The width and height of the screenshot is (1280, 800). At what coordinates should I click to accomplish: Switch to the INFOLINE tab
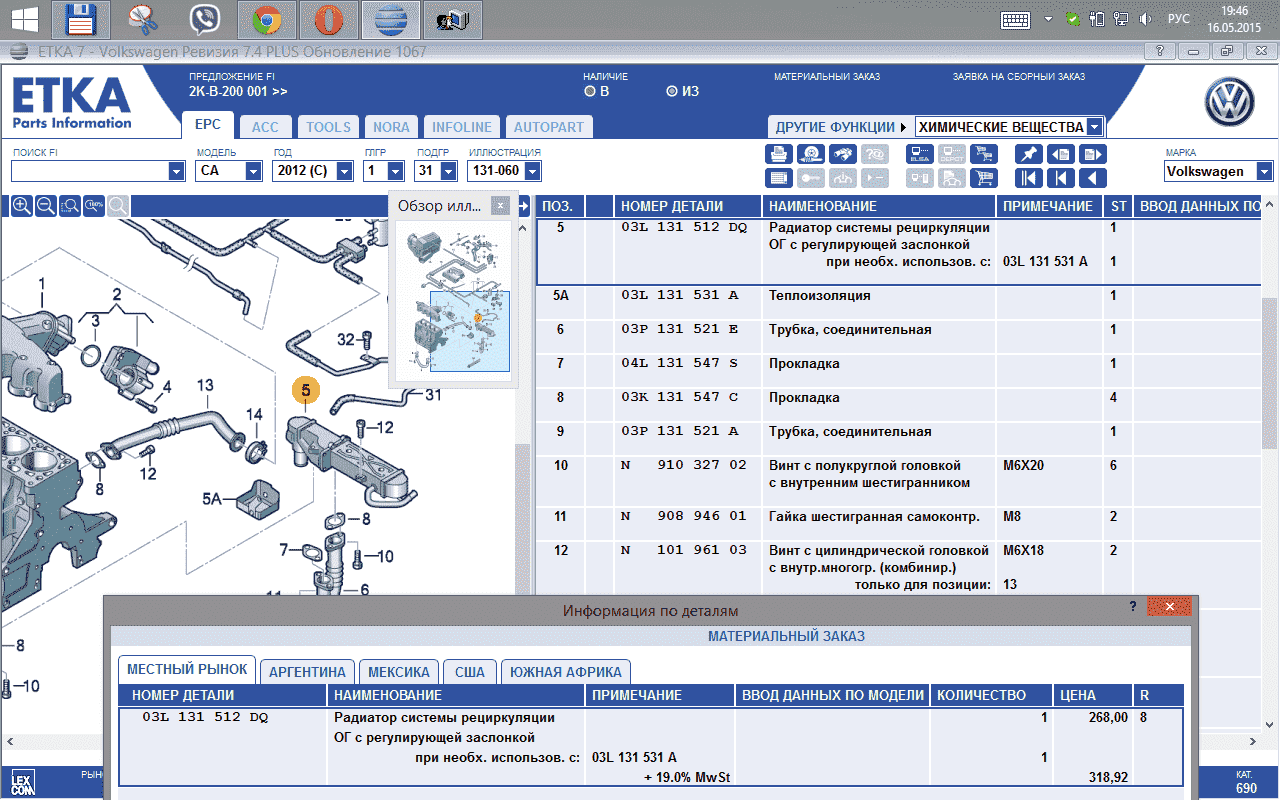(461, 127)
